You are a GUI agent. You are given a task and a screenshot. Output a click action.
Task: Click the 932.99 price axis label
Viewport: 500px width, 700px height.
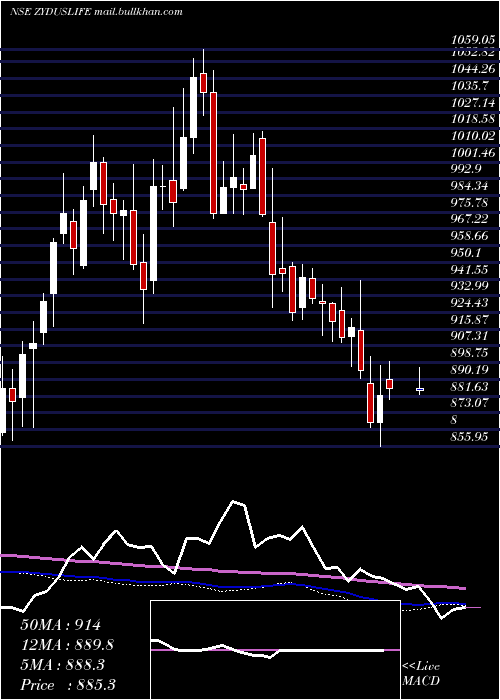[470, 286]
